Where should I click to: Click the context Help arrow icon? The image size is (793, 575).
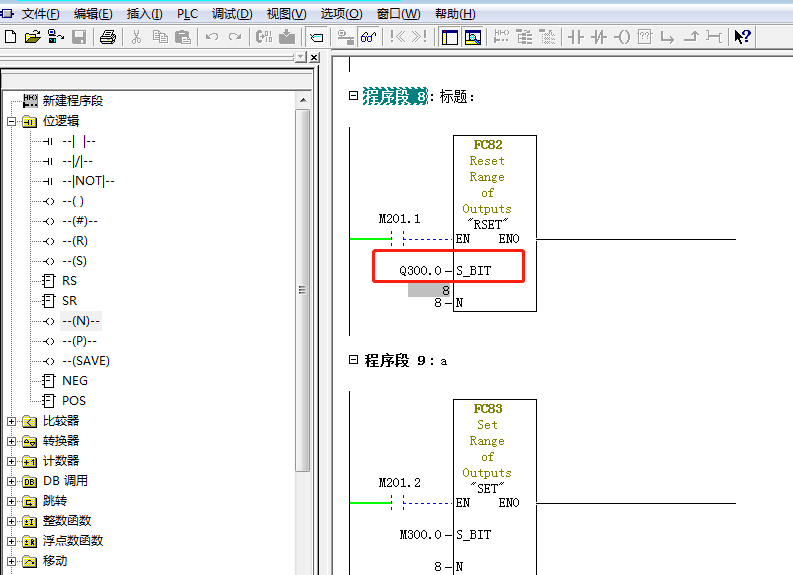(x=742, y=37)
